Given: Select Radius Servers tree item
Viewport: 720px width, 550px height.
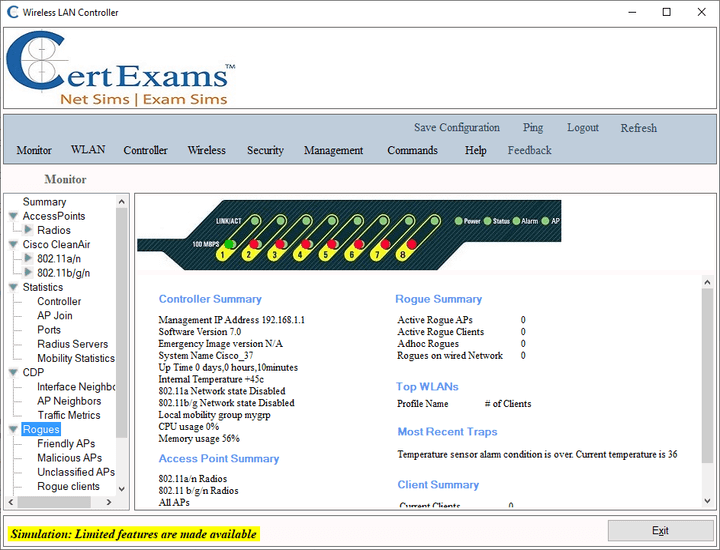Looking at the screenshot, I should point(73,344).
